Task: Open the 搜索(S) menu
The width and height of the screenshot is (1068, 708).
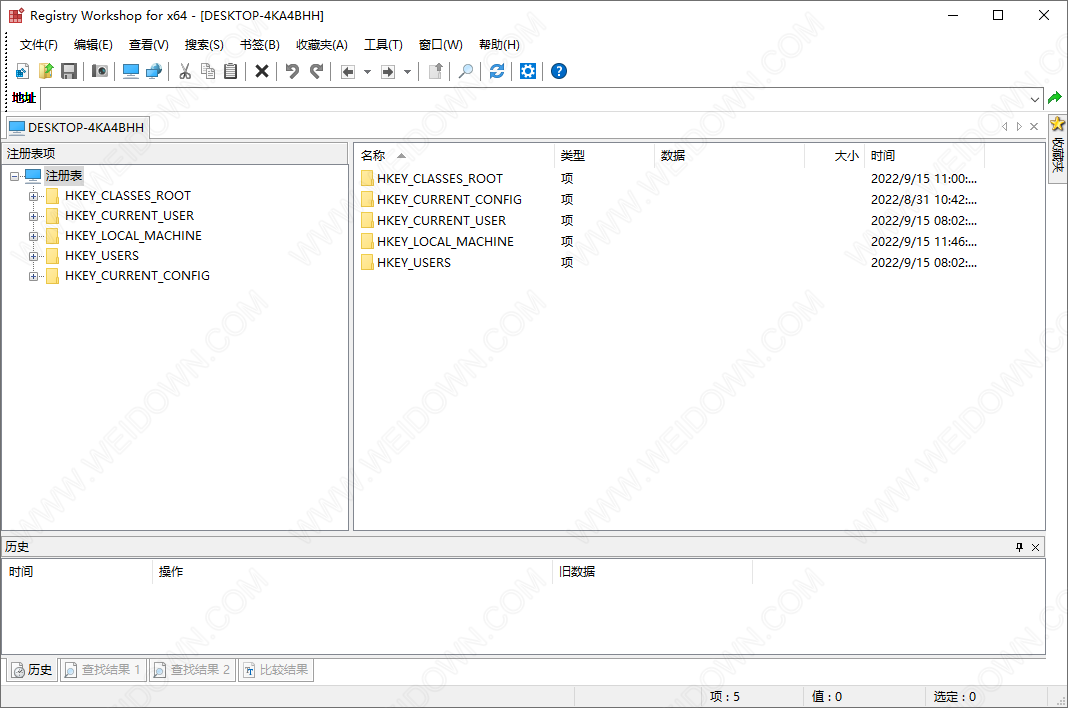Action: (x=204, y=45)
